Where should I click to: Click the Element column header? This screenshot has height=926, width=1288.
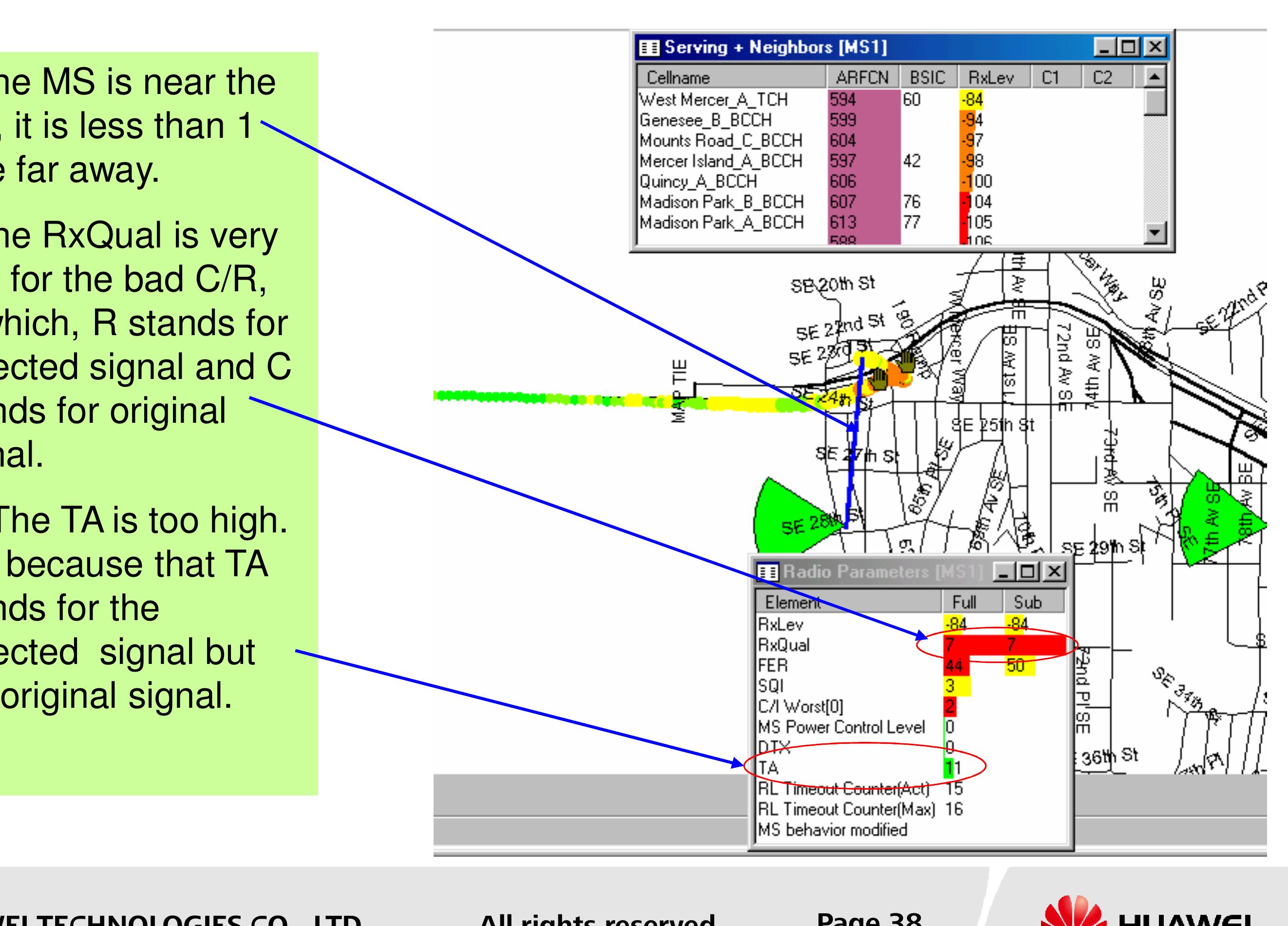[x=849, y=602]
